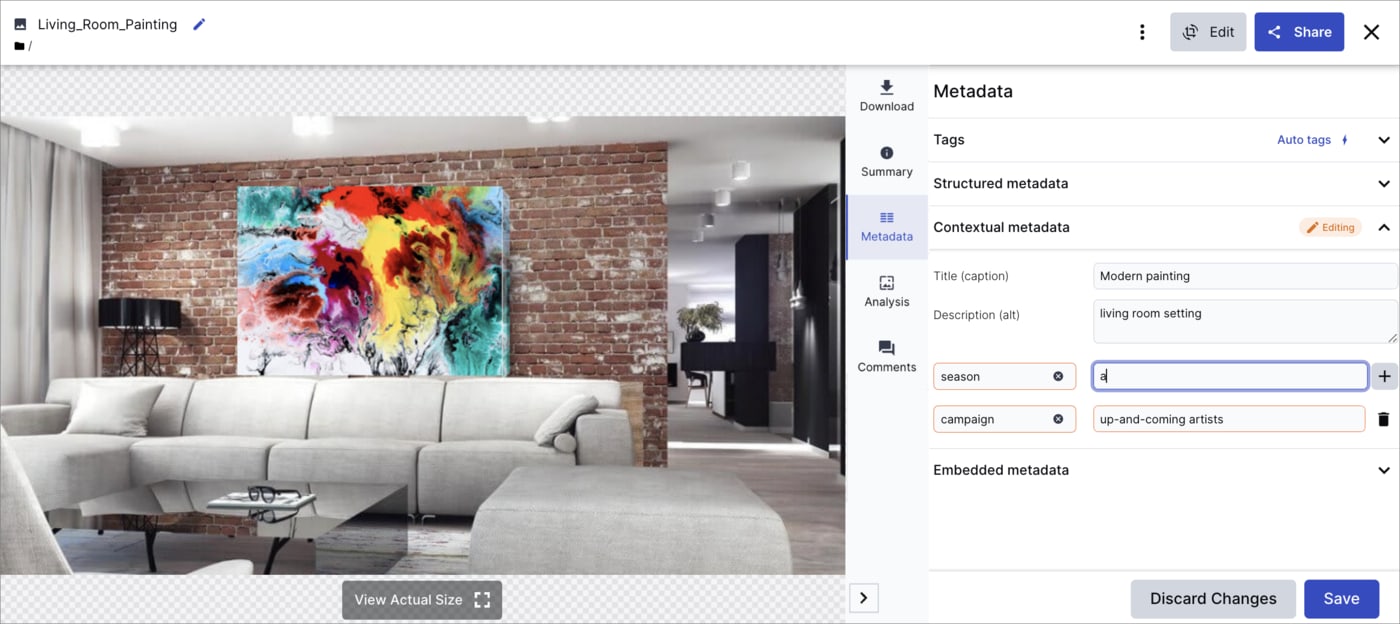Click the plus icon to add season entry
1400x624 pixels.
(x=1384, y=376)
